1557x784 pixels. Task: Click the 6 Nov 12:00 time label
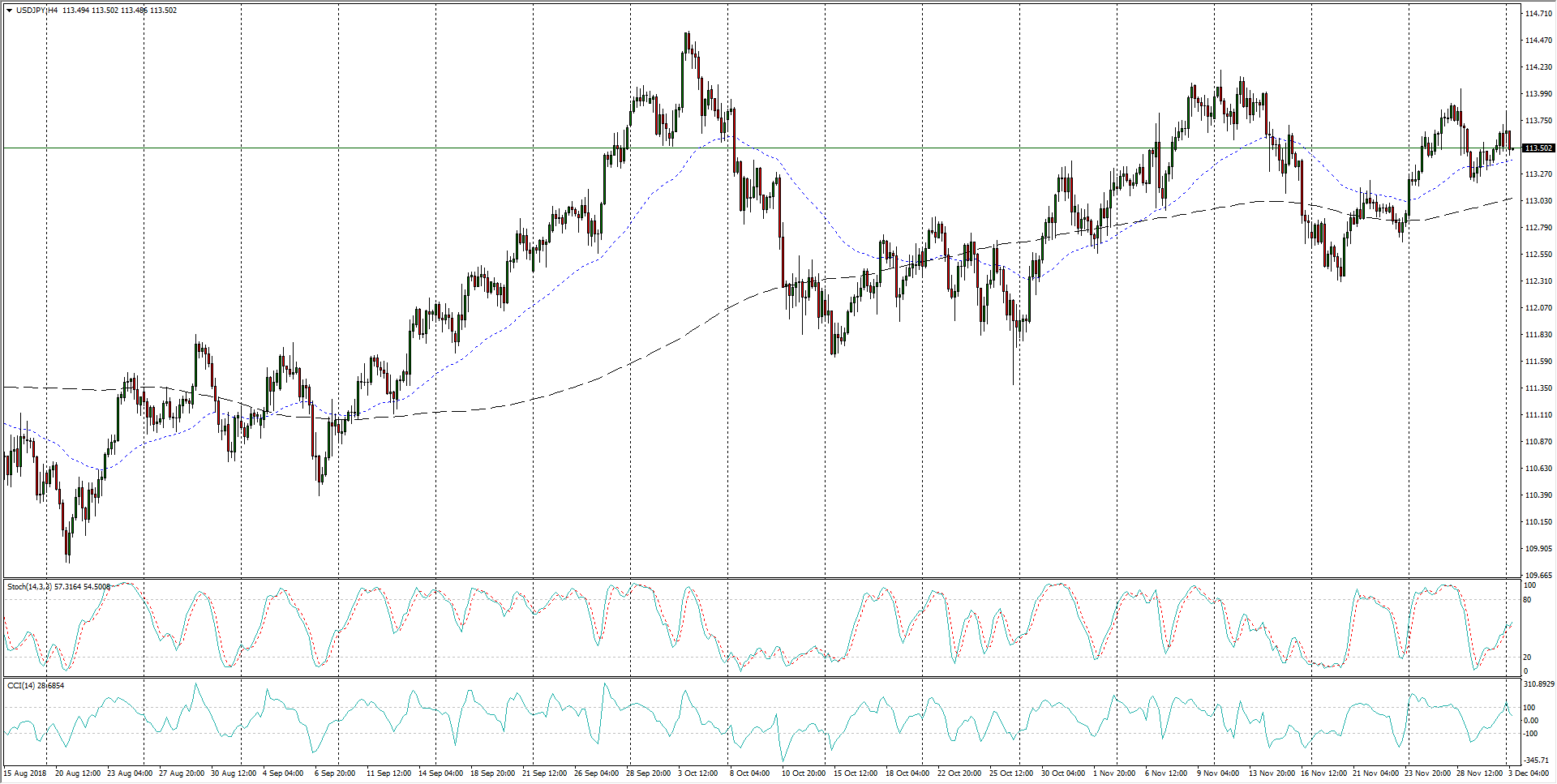coord(1166,773)
